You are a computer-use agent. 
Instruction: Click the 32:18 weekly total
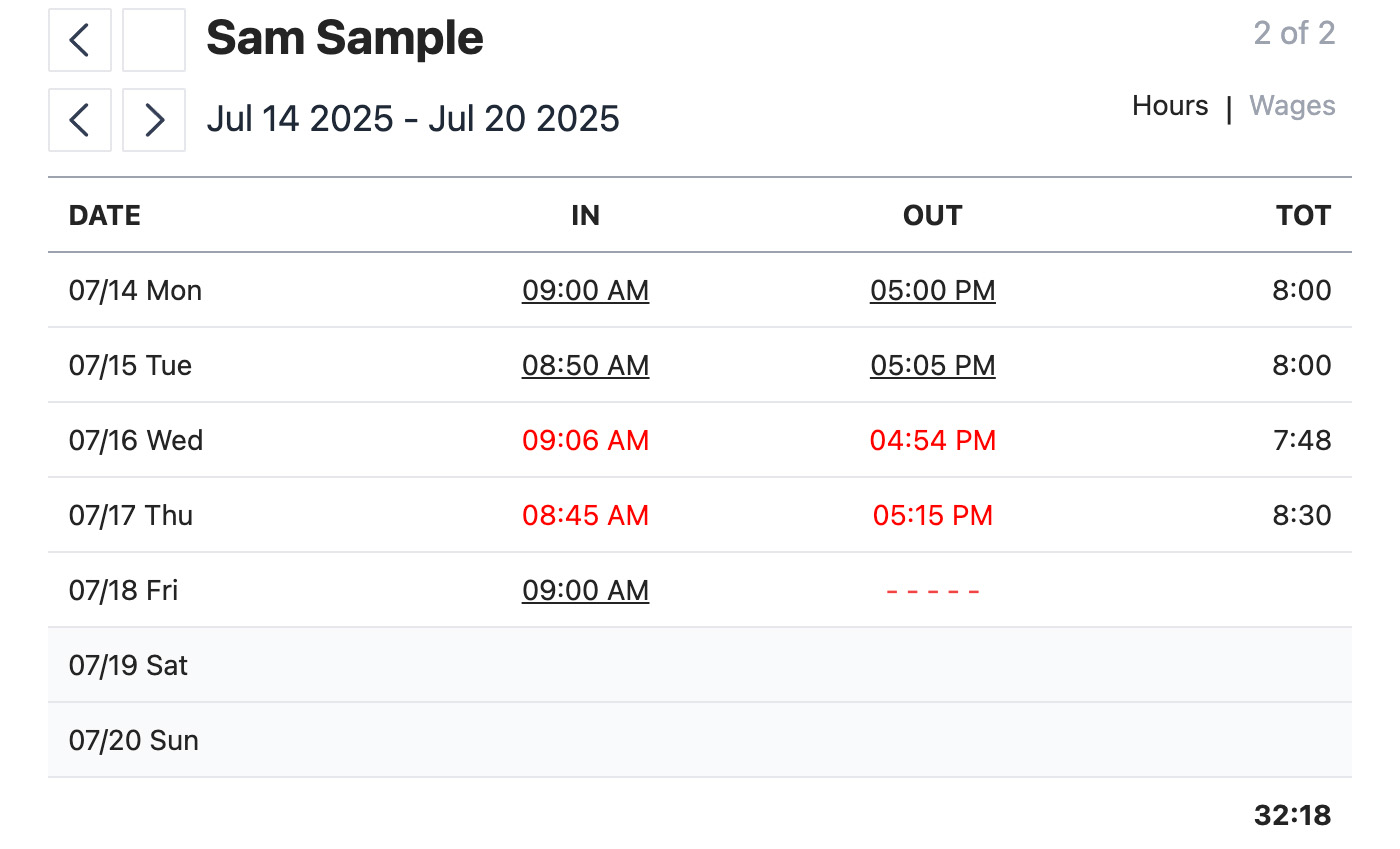click(1292, 816)
